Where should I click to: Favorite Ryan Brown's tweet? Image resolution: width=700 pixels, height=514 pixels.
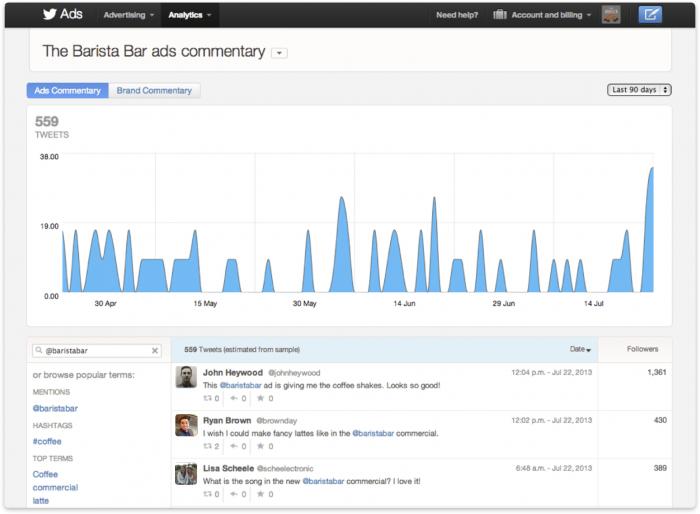[265, 446]
